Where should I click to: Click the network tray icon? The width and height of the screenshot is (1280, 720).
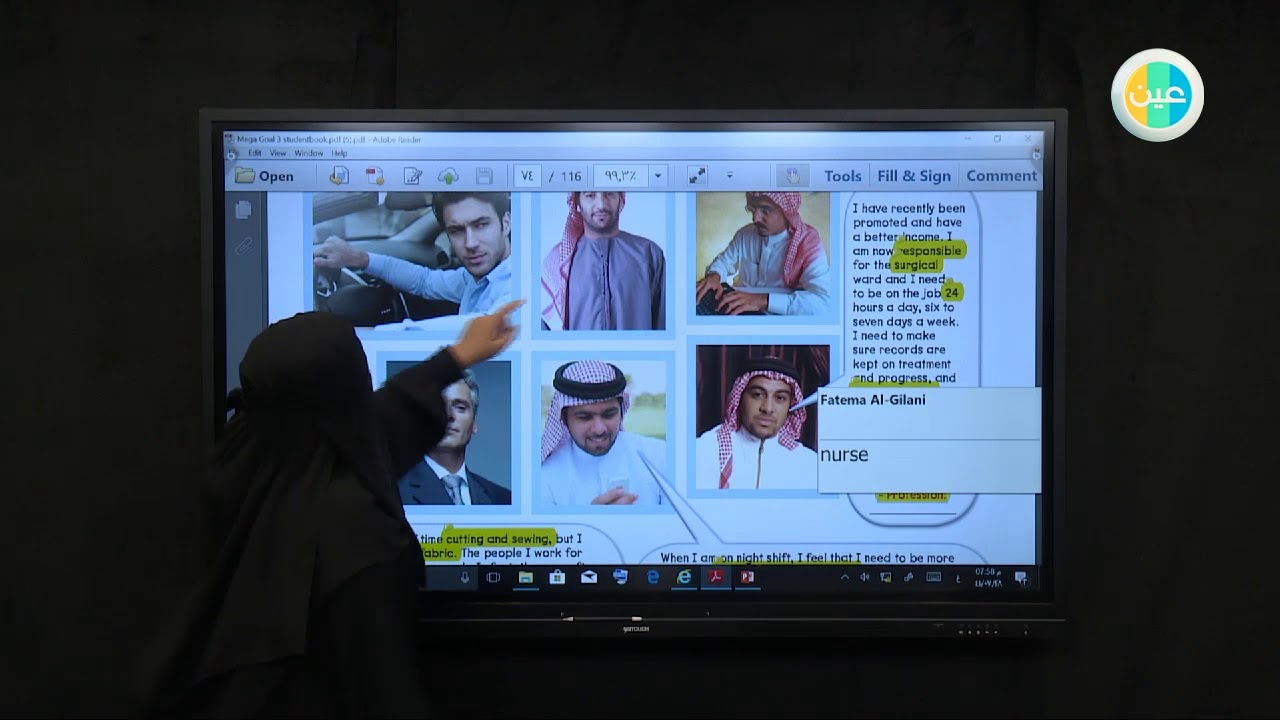(886, 577)
